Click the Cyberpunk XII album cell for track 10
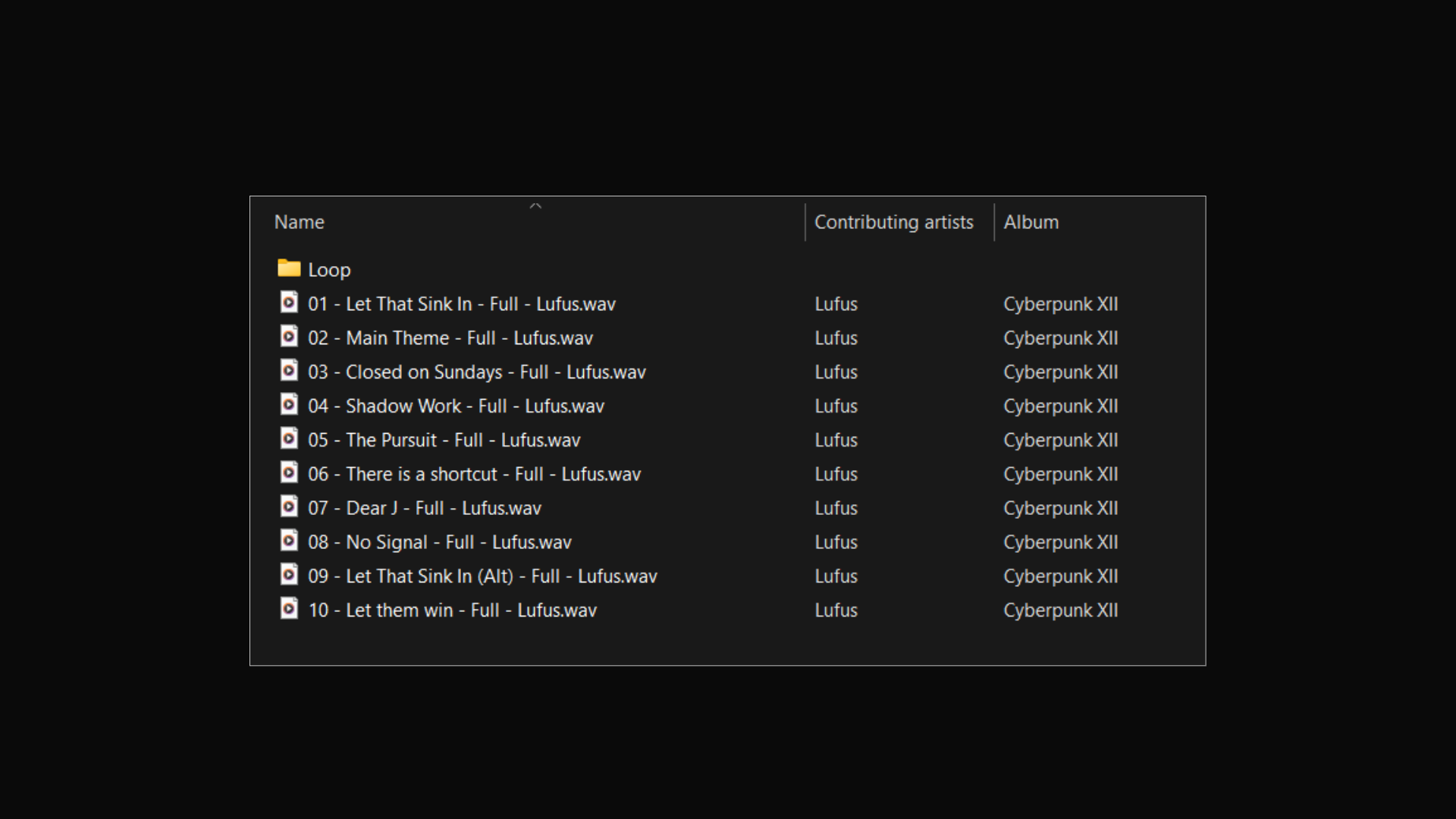1456x819 pixels. pyautogui.click(x=1060, y=610)
